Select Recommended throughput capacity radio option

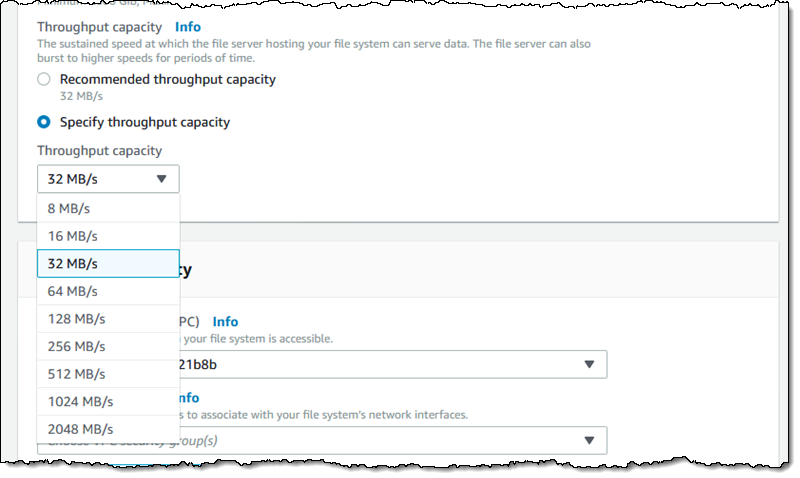43,79
